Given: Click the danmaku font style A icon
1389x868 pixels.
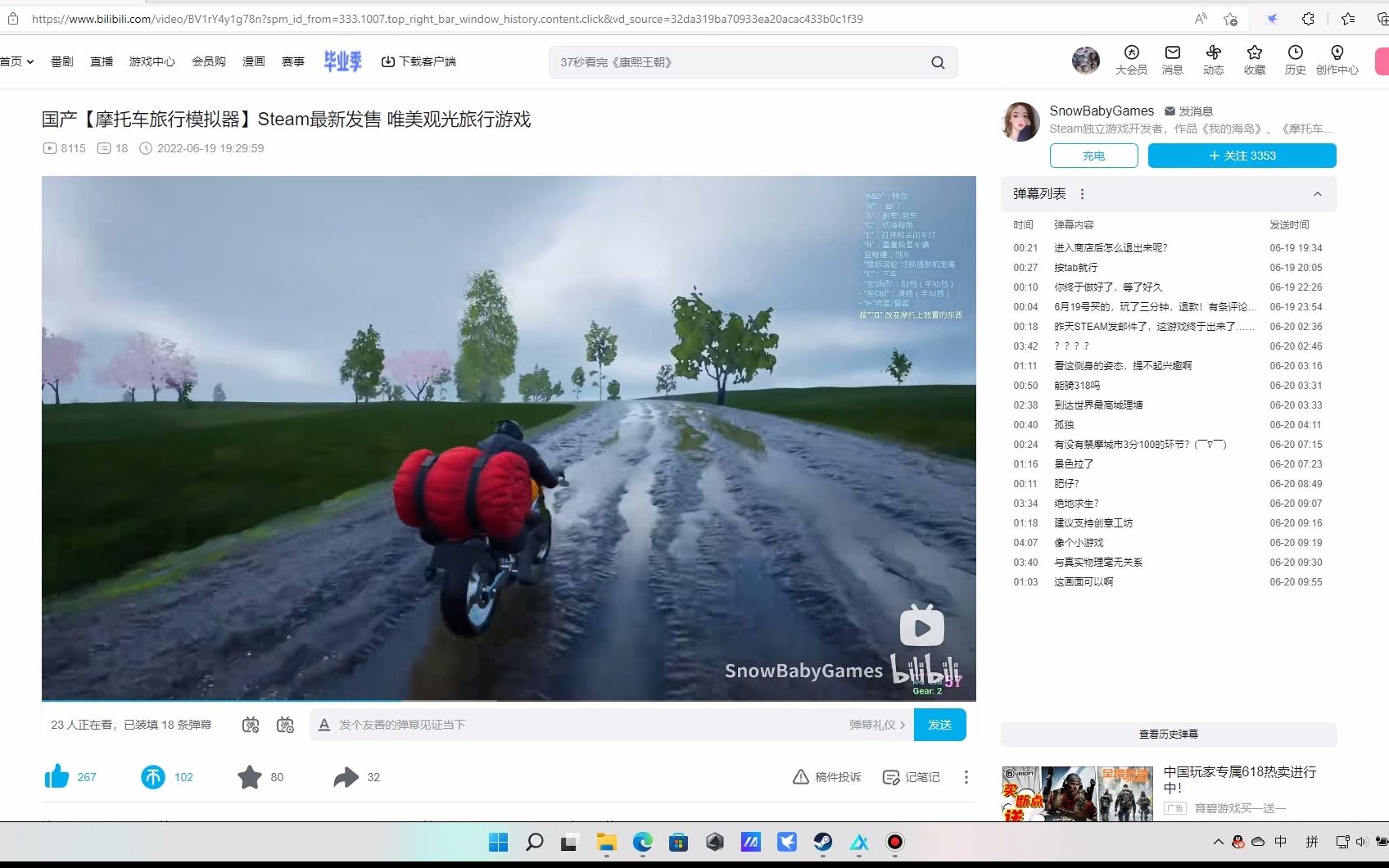Looking at the screenshot, I should 324,725.
